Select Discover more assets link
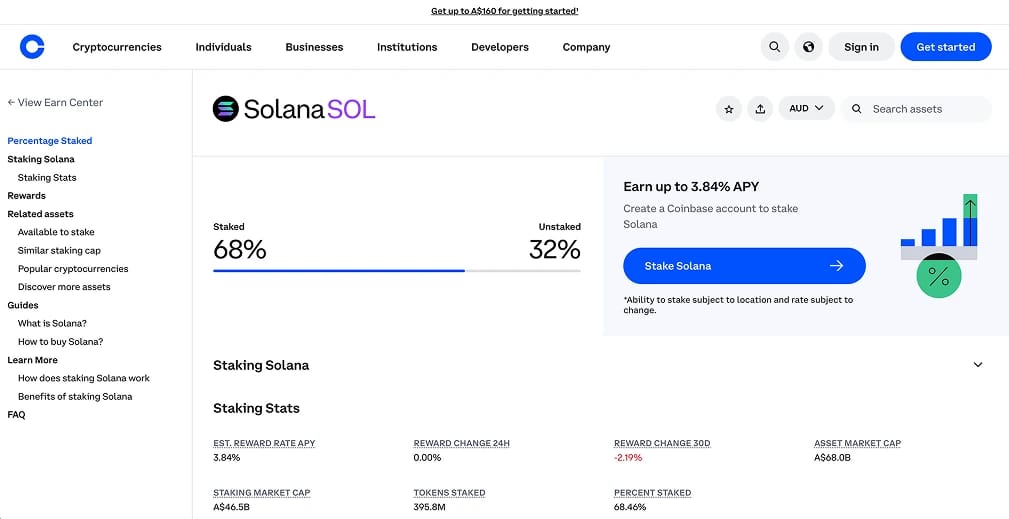The height and width of the screenshot is (519, 1009). point(64,287)
